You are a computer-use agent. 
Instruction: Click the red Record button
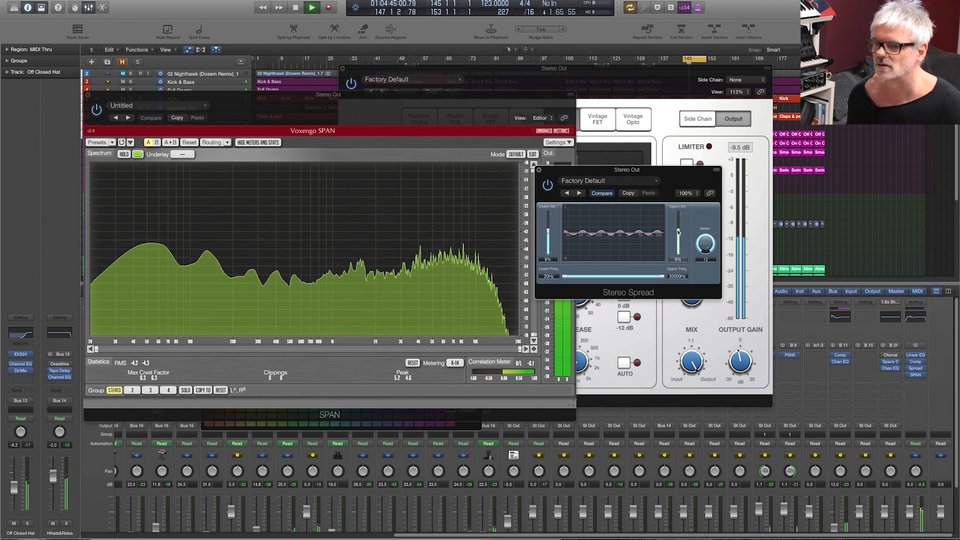point(328,7)
